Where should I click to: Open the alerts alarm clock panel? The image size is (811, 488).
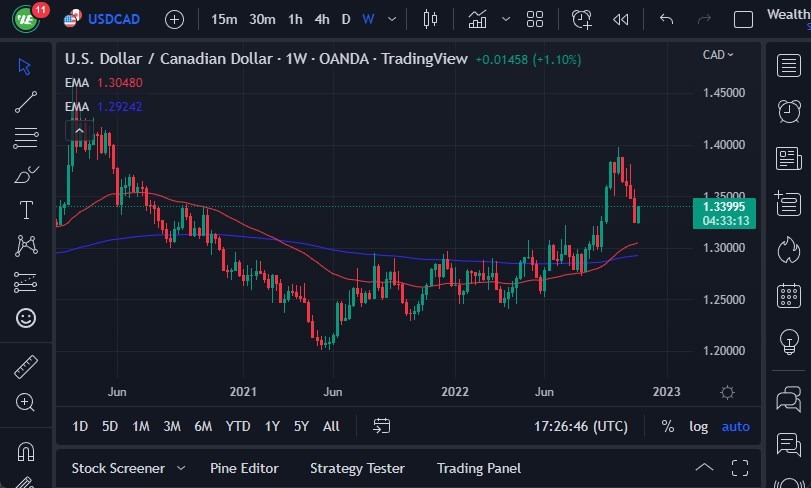(788, 110)
